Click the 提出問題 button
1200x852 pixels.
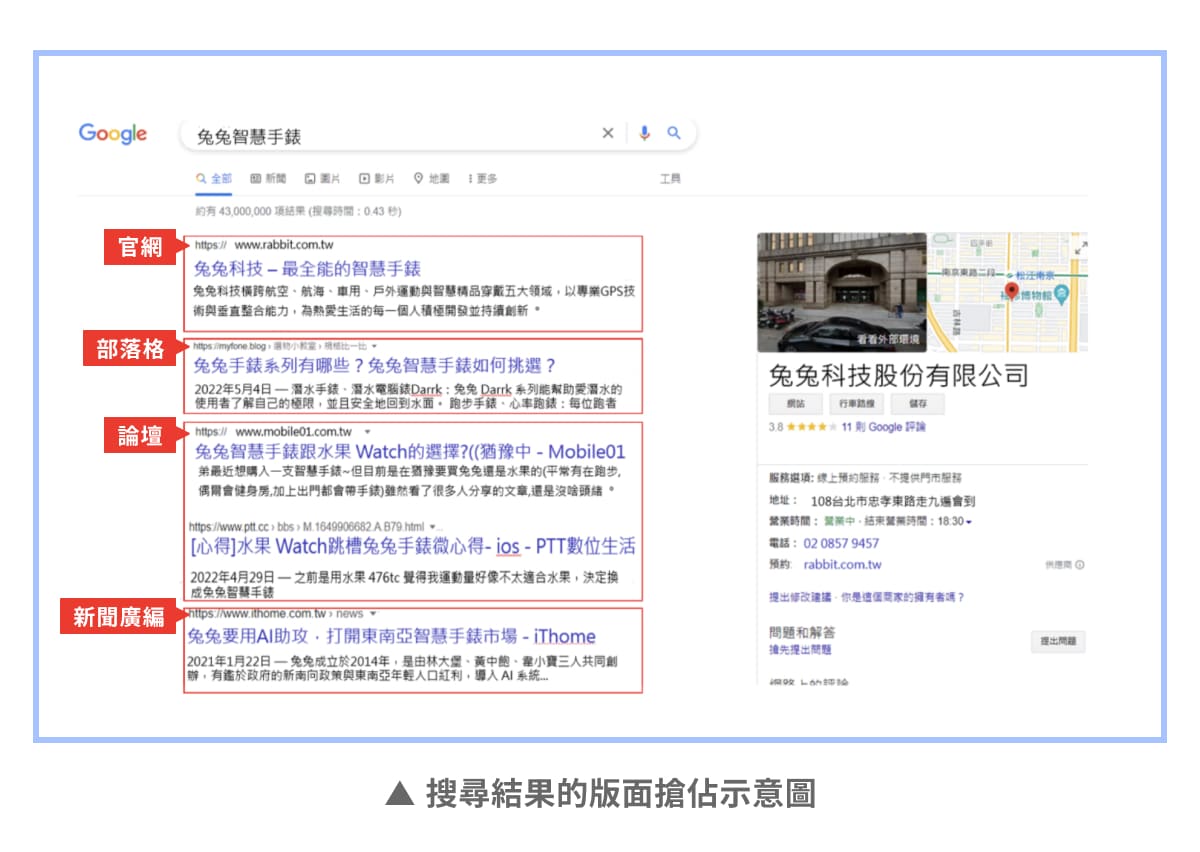click(1057, 642)
